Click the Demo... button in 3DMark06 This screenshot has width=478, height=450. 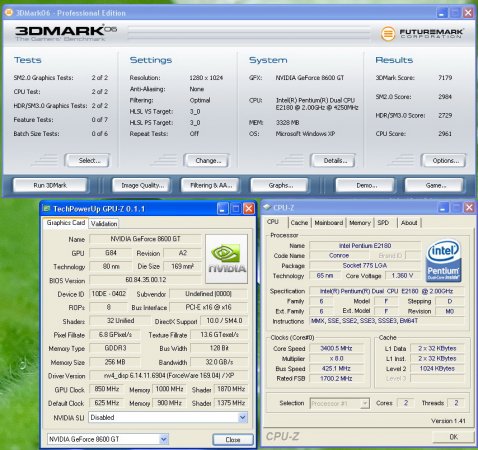(365, 185)
